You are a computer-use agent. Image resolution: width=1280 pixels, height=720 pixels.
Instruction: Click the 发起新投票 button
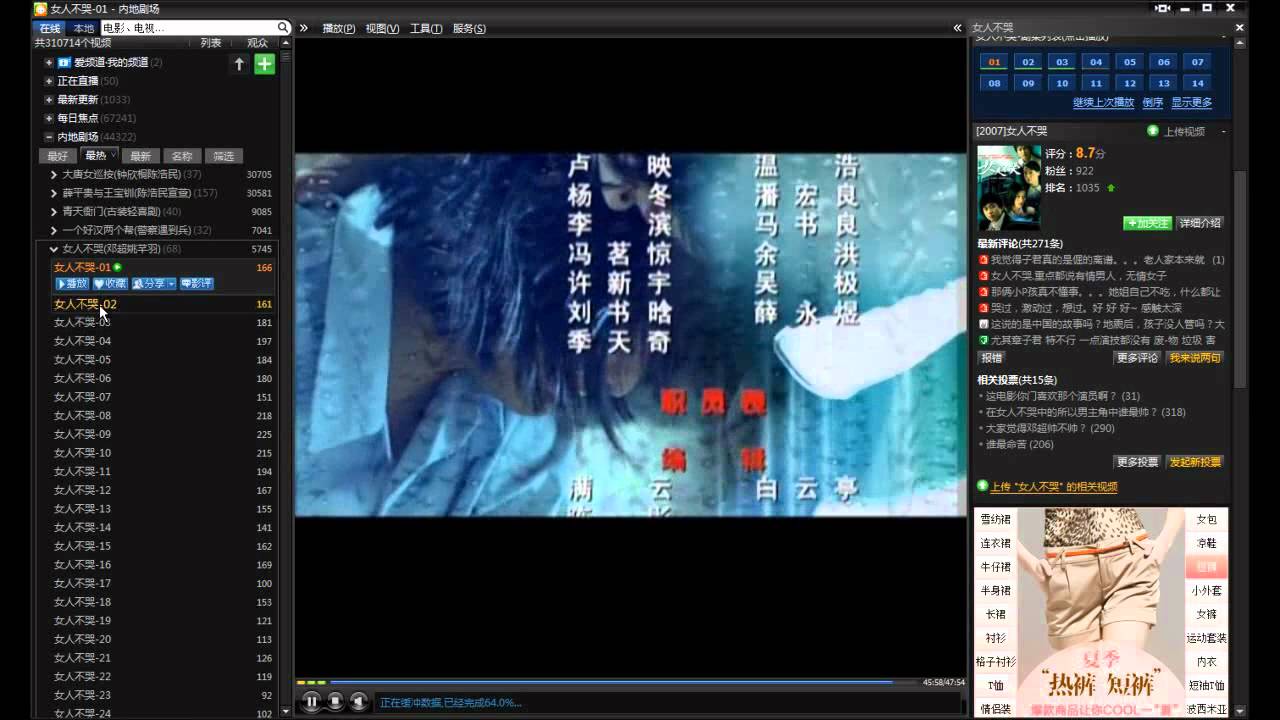[1195, 462]
